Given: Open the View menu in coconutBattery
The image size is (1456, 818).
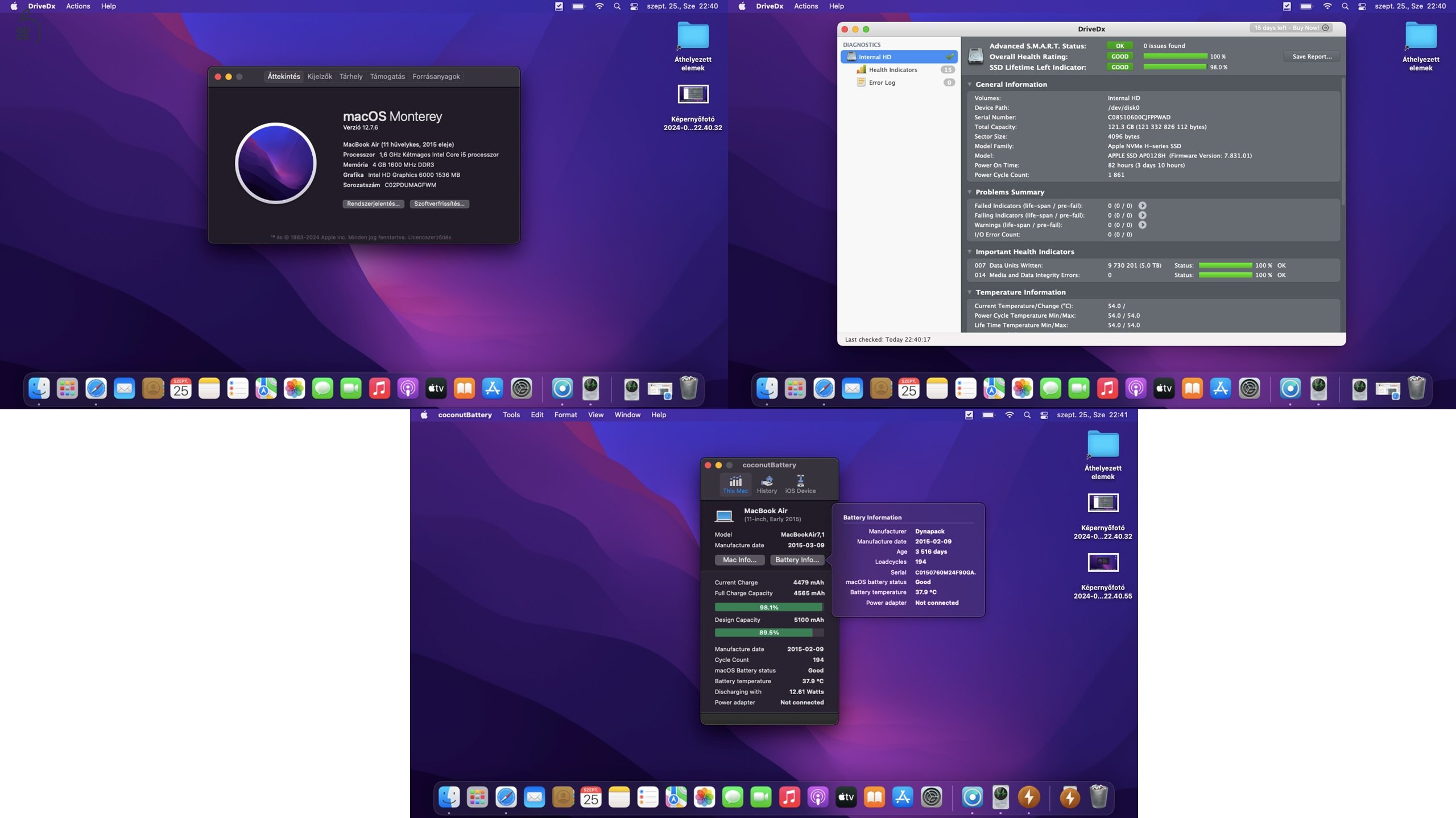Looking at the screenshot, I should (595, 415).
